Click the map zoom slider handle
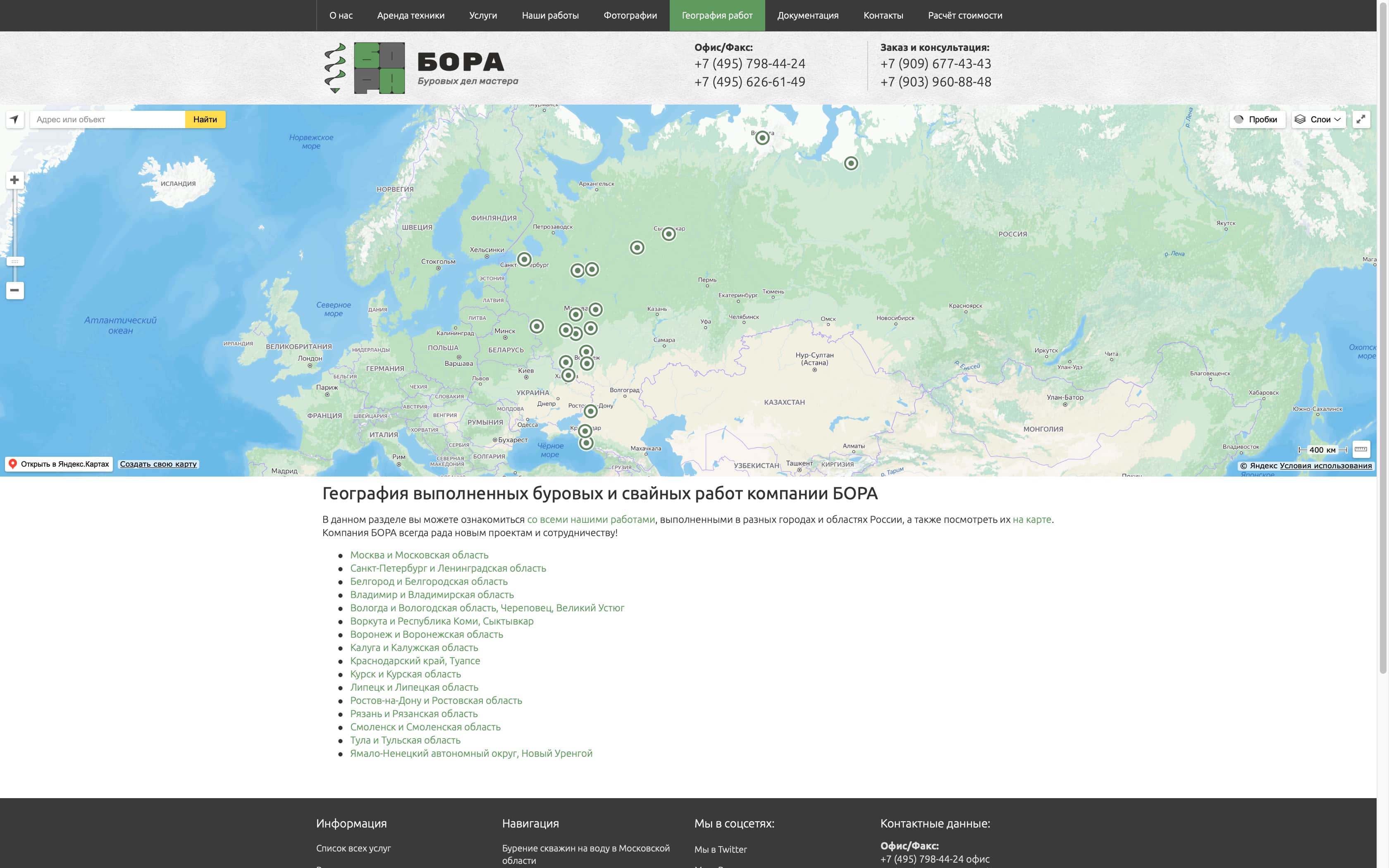This screenshot has width=1389, height=868. (x=15, y=261)
